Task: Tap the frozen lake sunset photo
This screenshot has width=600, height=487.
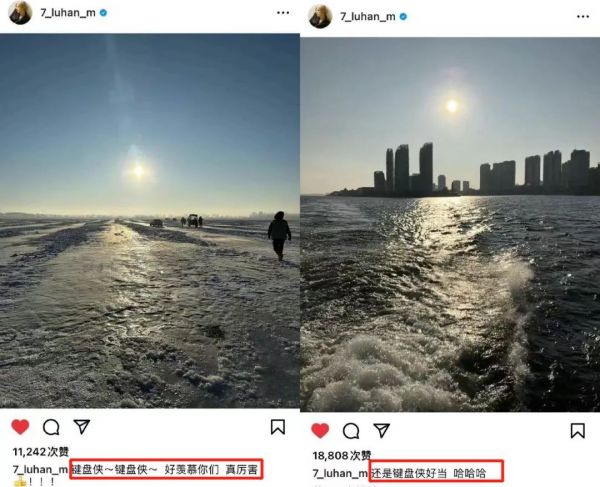Action: (150, 221)
